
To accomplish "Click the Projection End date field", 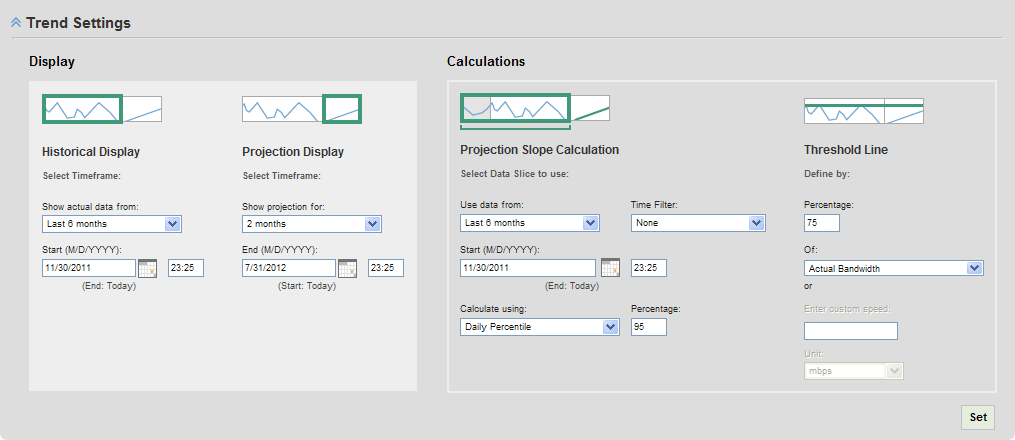I will click(288, 268).
